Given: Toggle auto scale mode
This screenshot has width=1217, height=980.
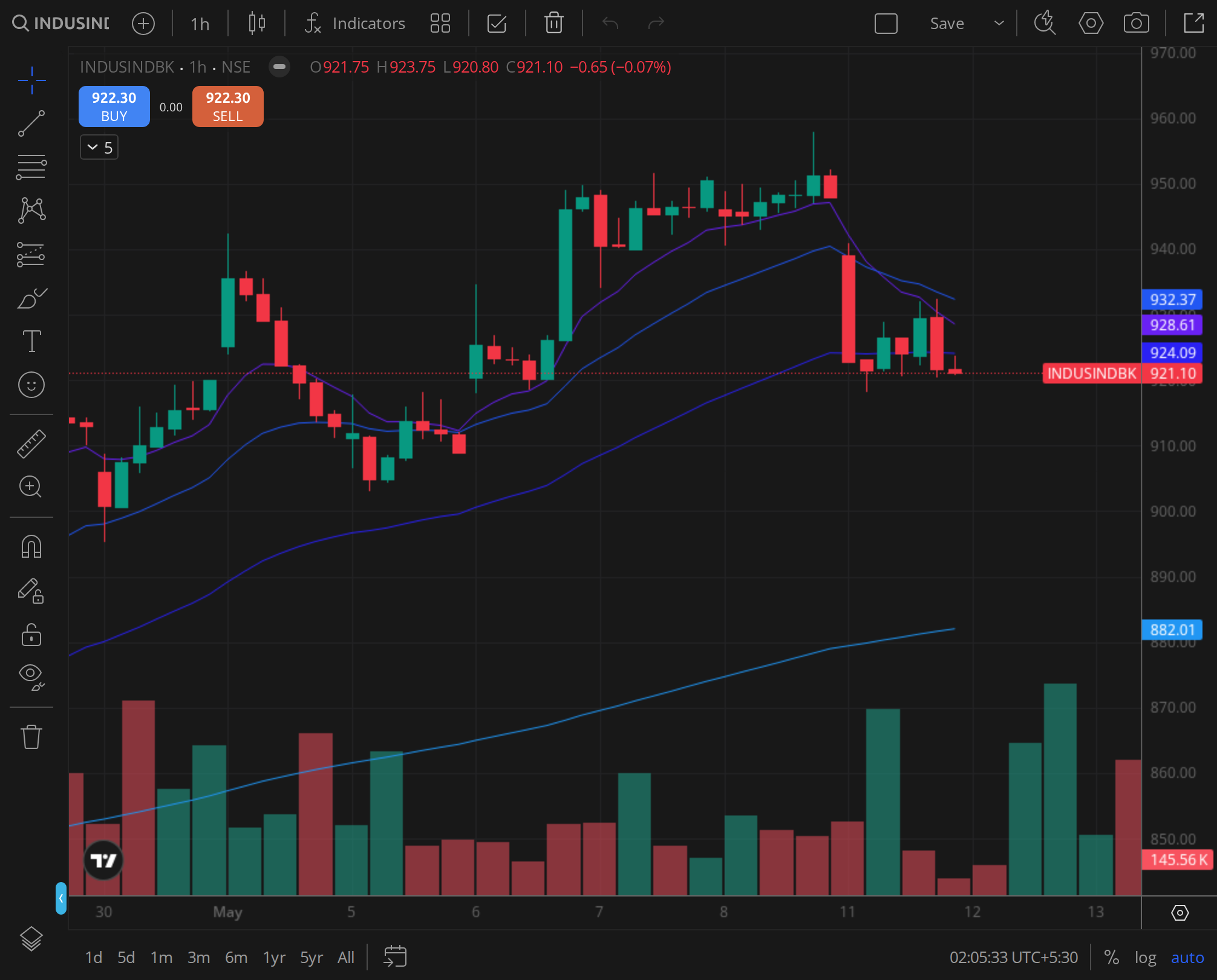Looking at the screenshot, I should 1187,958.
